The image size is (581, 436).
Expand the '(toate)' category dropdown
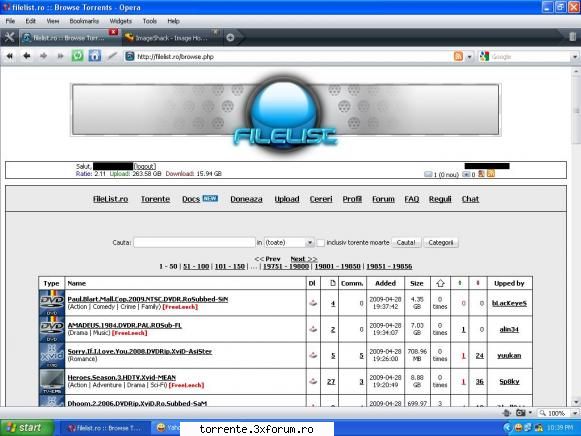coord(310,243)
